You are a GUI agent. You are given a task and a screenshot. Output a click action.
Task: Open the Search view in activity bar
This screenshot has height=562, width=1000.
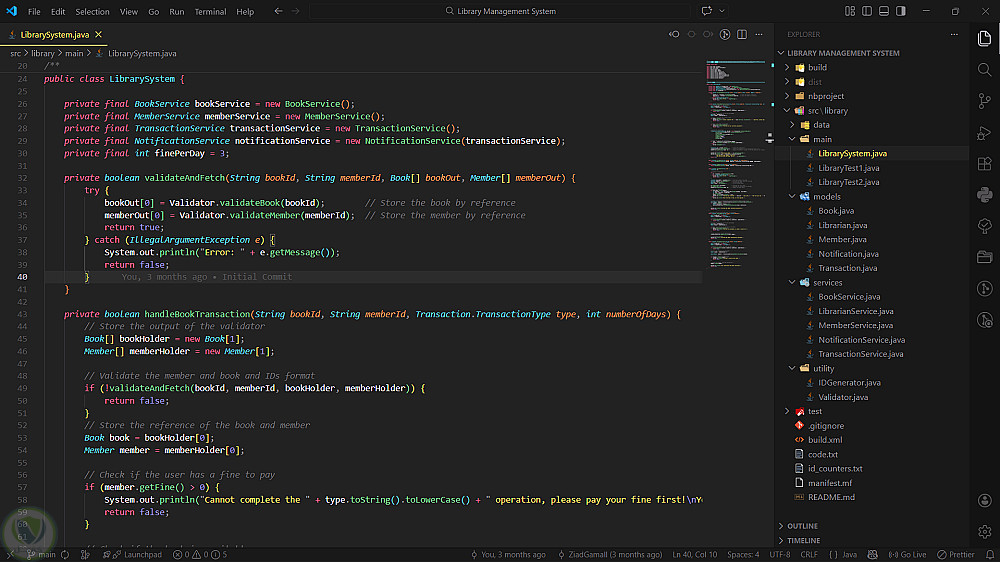pos(985,70)
